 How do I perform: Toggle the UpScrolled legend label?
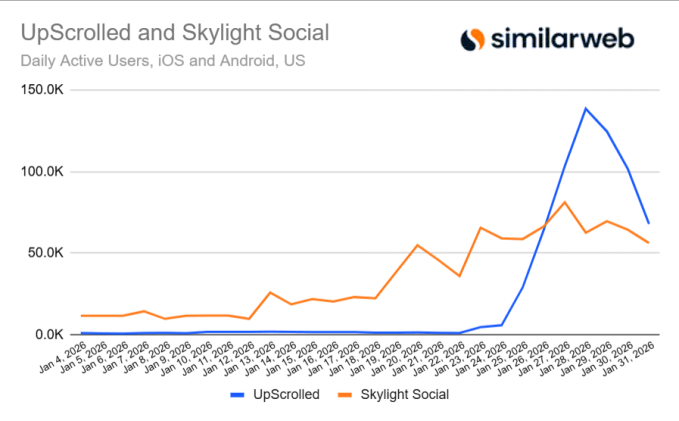[x=287, y=394]
